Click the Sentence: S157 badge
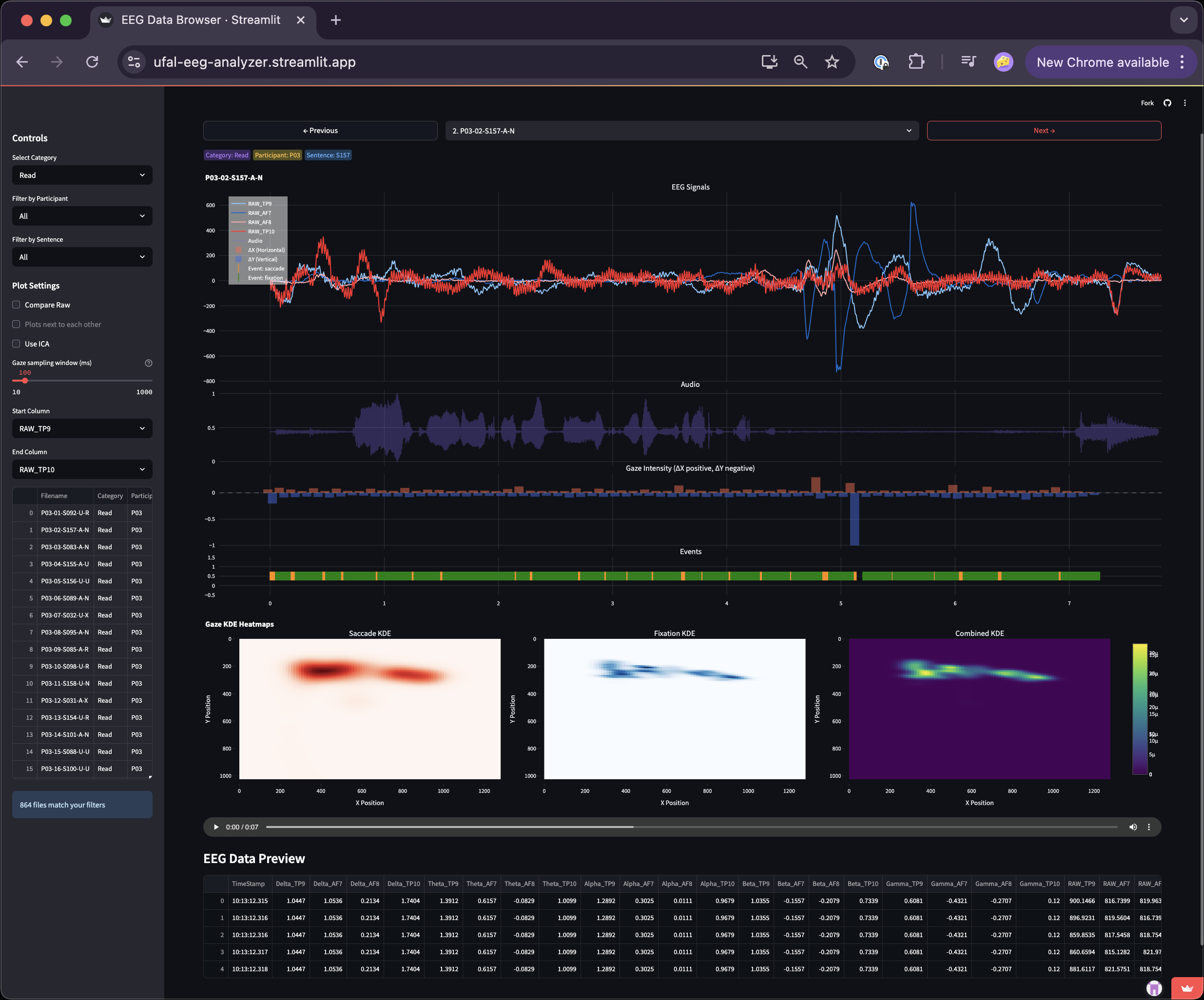This screenshot has height=1000, width=1204. coord(328,155)
